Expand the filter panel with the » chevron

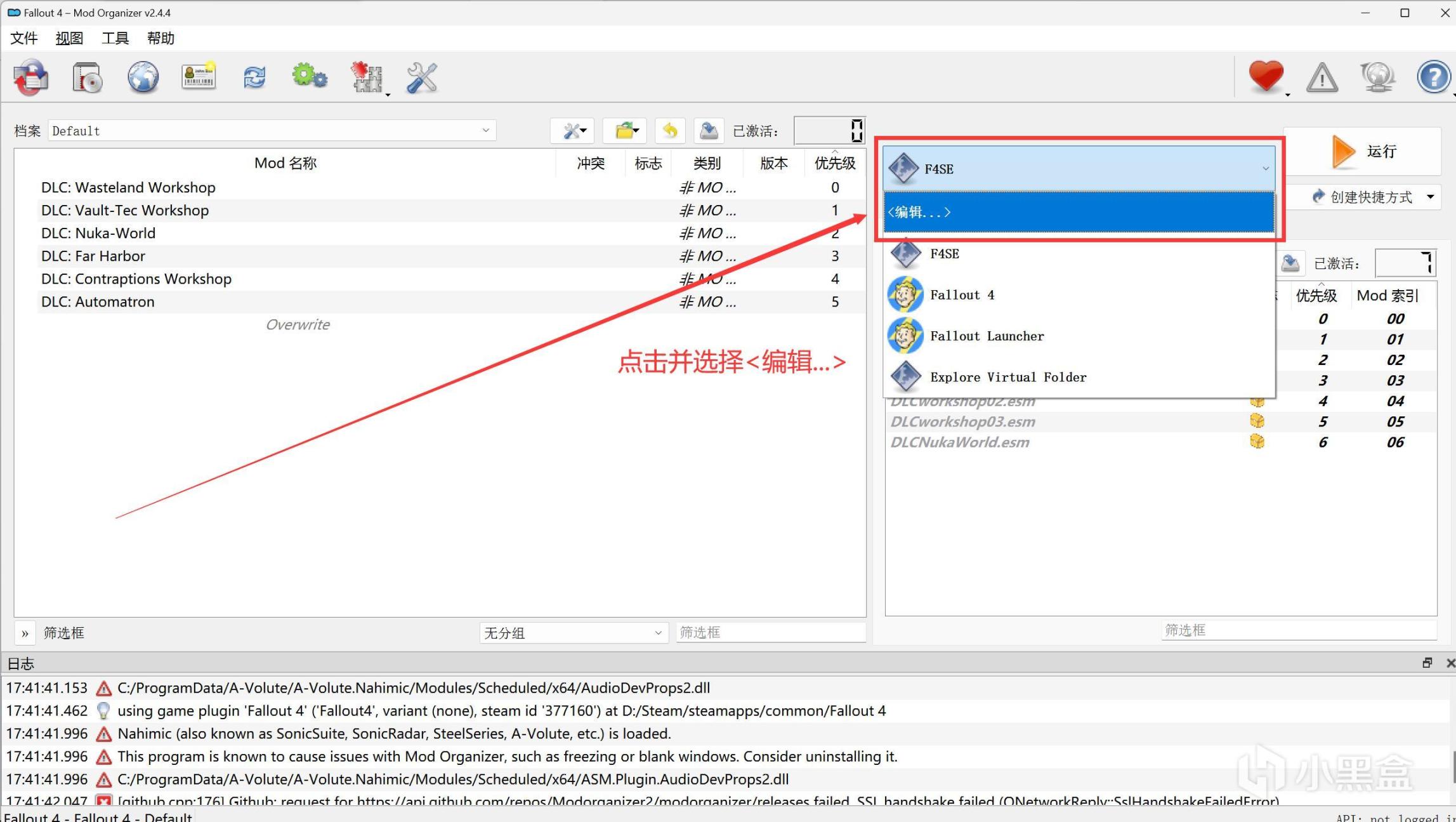25,633
